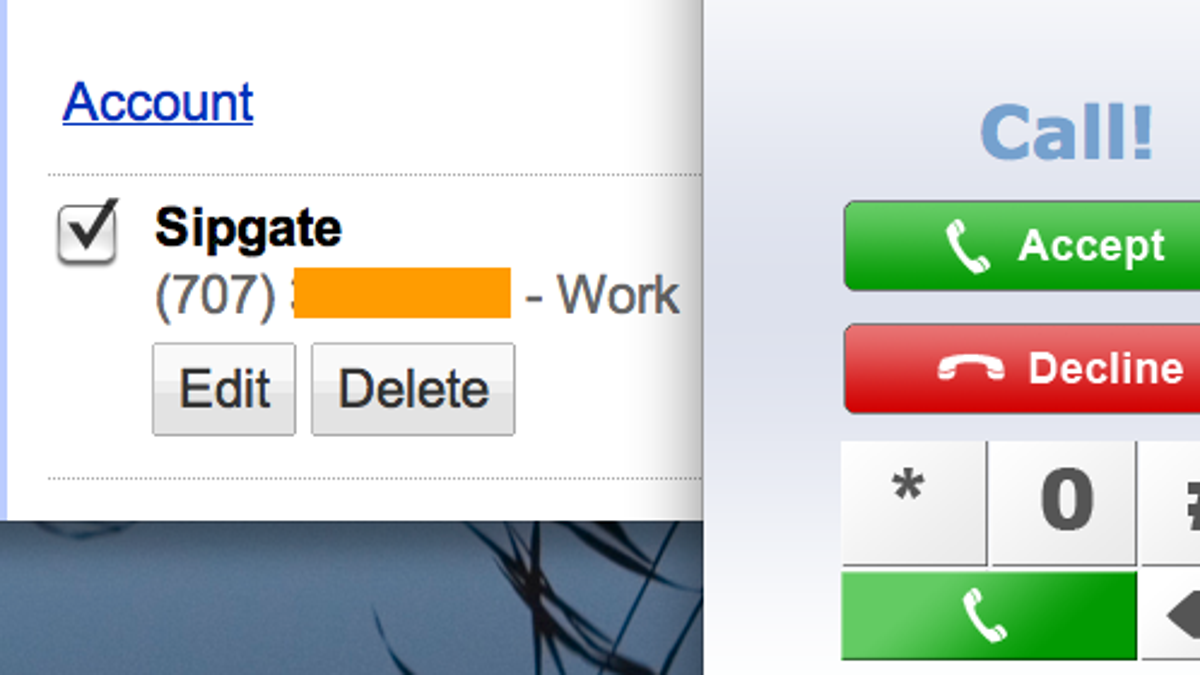
Task: Click the backspace arrow key on the dialpad
Action: (1171, 615)
